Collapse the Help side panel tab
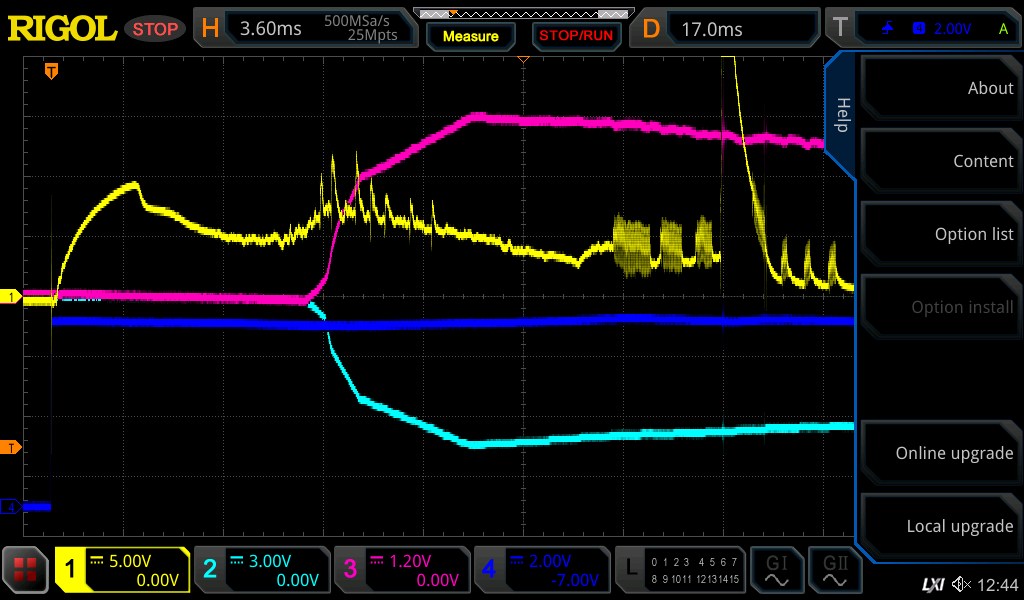 click(x=841, y=115)
